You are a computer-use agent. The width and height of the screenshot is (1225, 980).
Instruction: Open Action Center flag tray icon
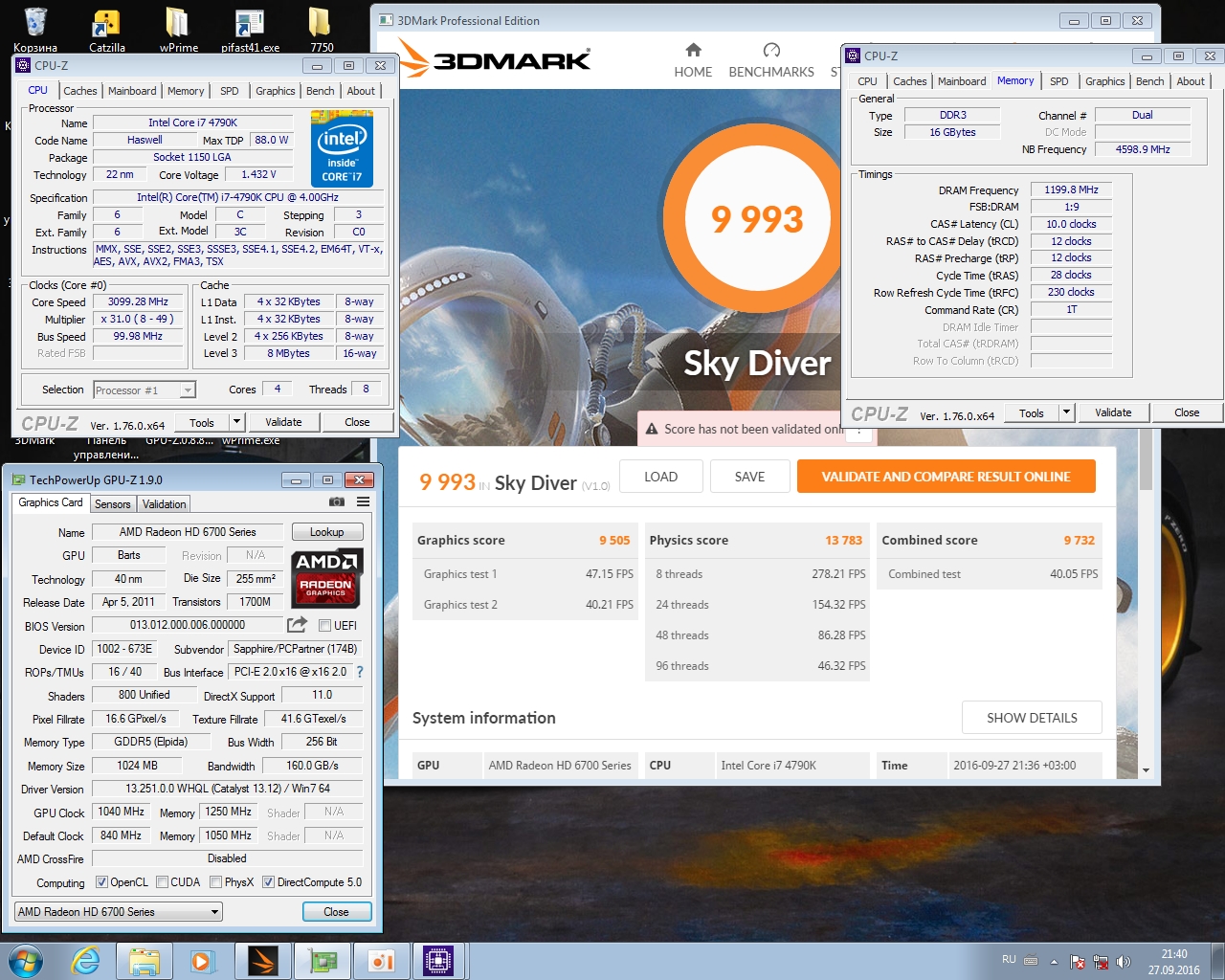[x=1078, y=962]
